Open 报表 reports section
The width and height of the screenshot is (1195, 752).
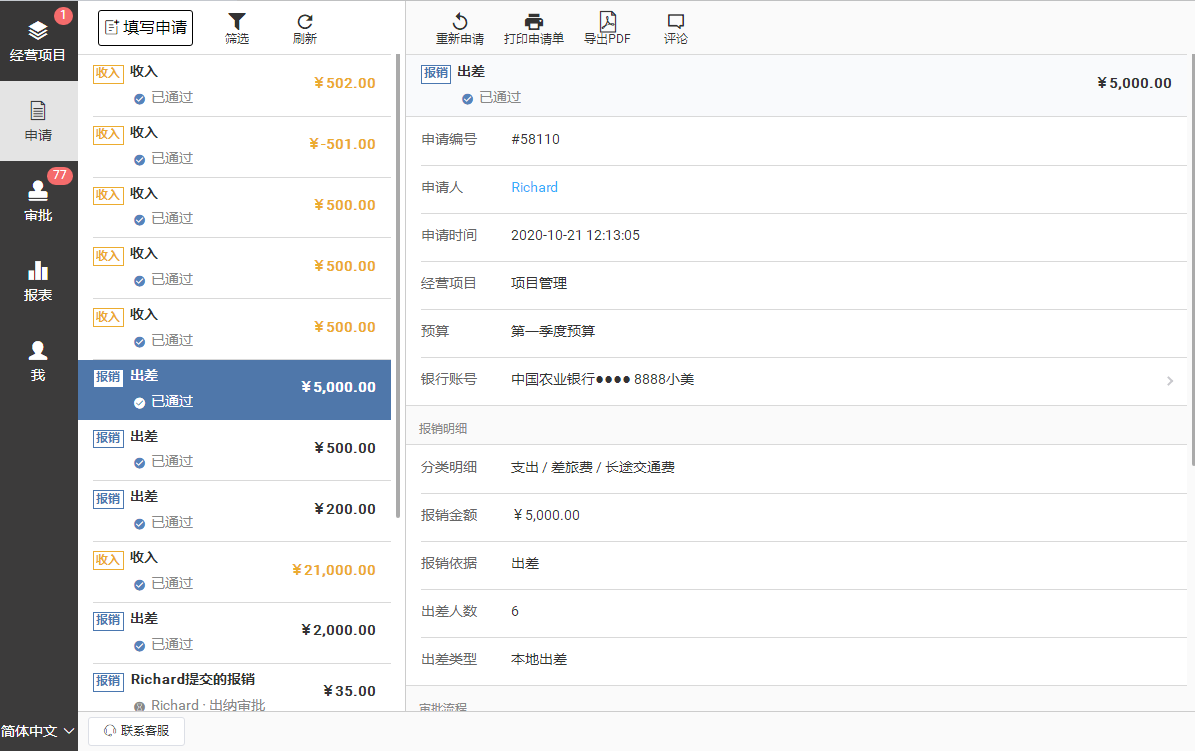point(38,281)
